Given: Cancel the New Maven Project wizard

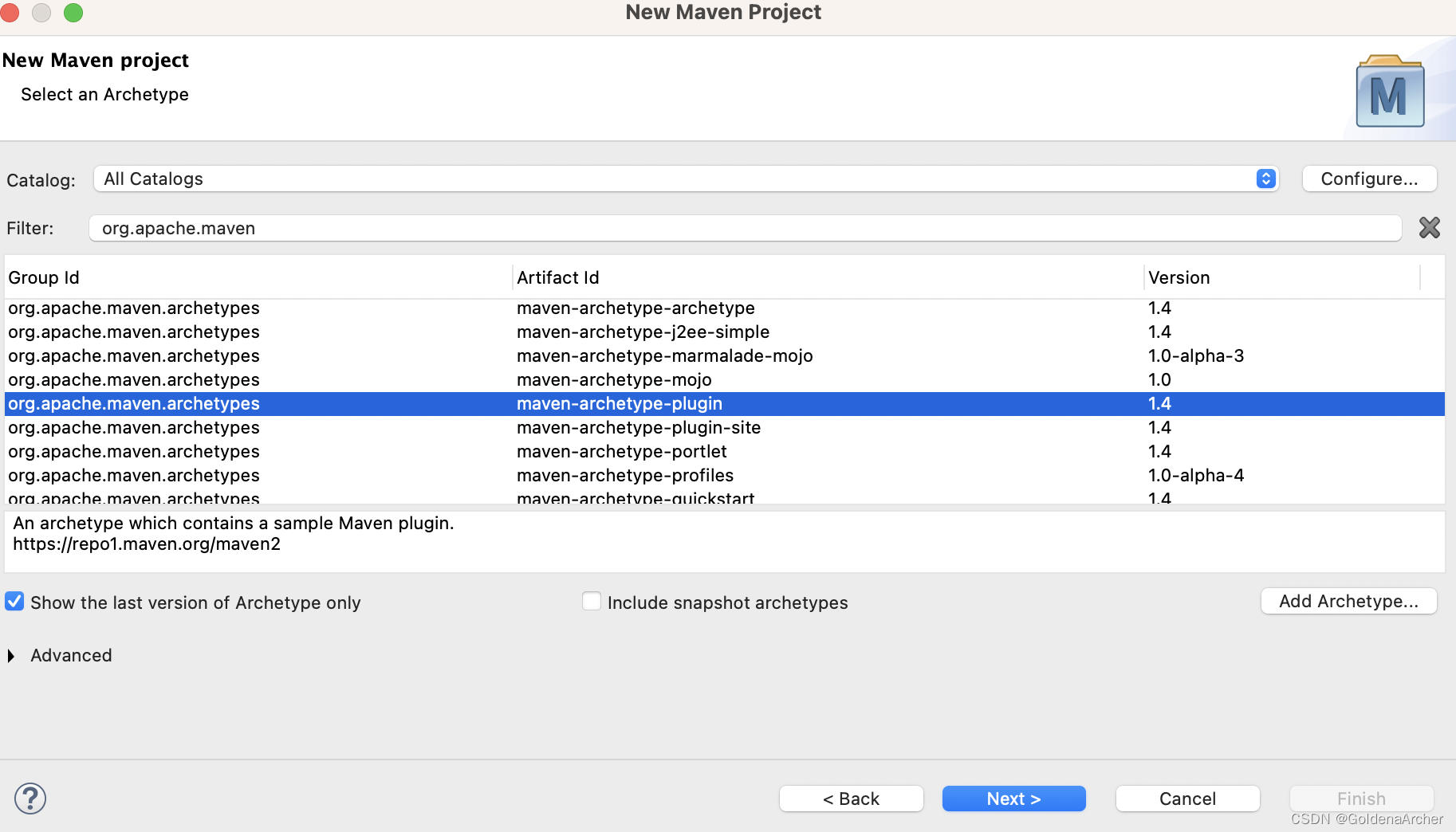Looking at the screenshot, I should point(1187,799).
